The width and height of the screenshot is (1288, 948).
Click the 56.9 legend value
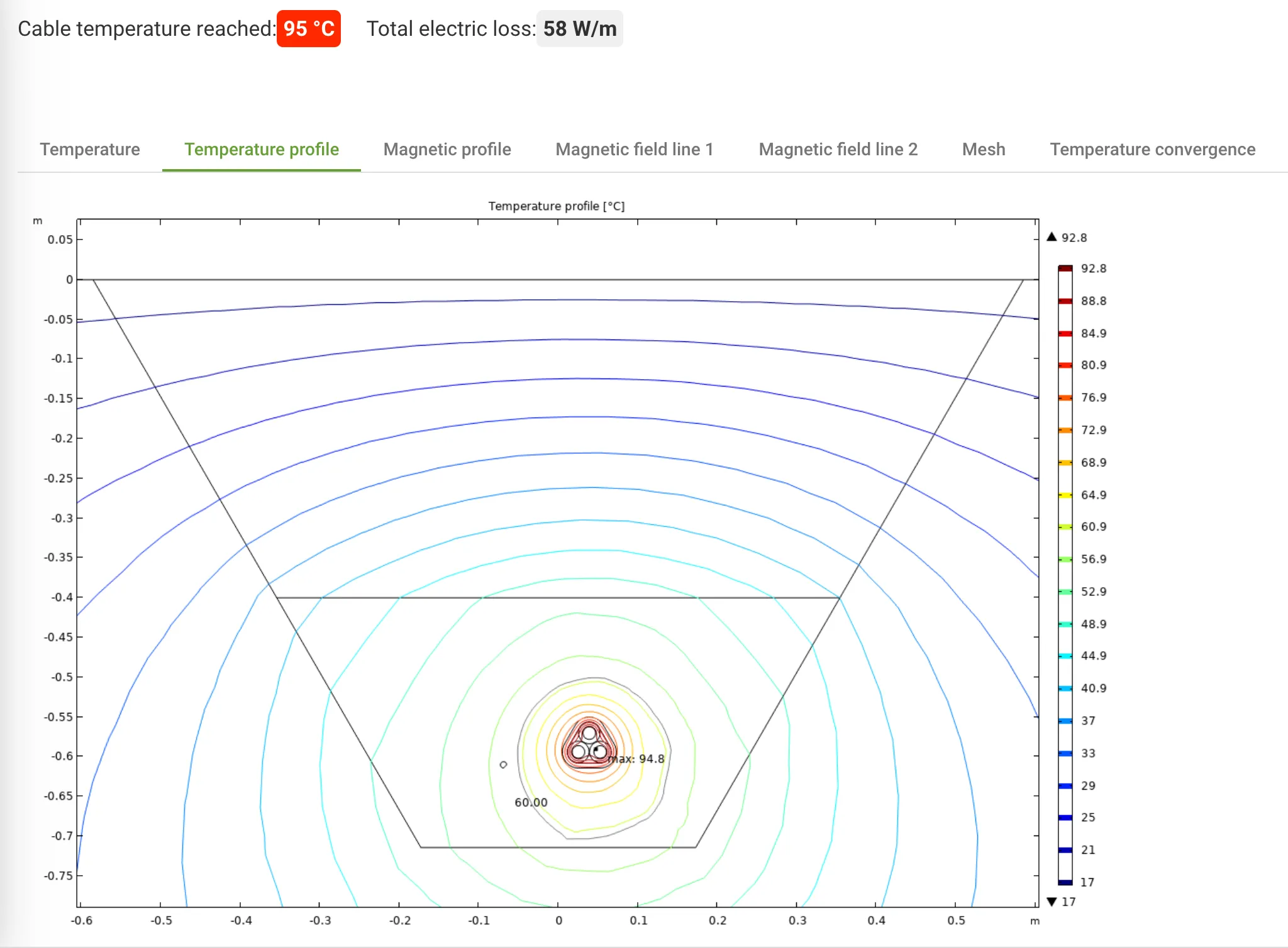[x=1094, y=559]
